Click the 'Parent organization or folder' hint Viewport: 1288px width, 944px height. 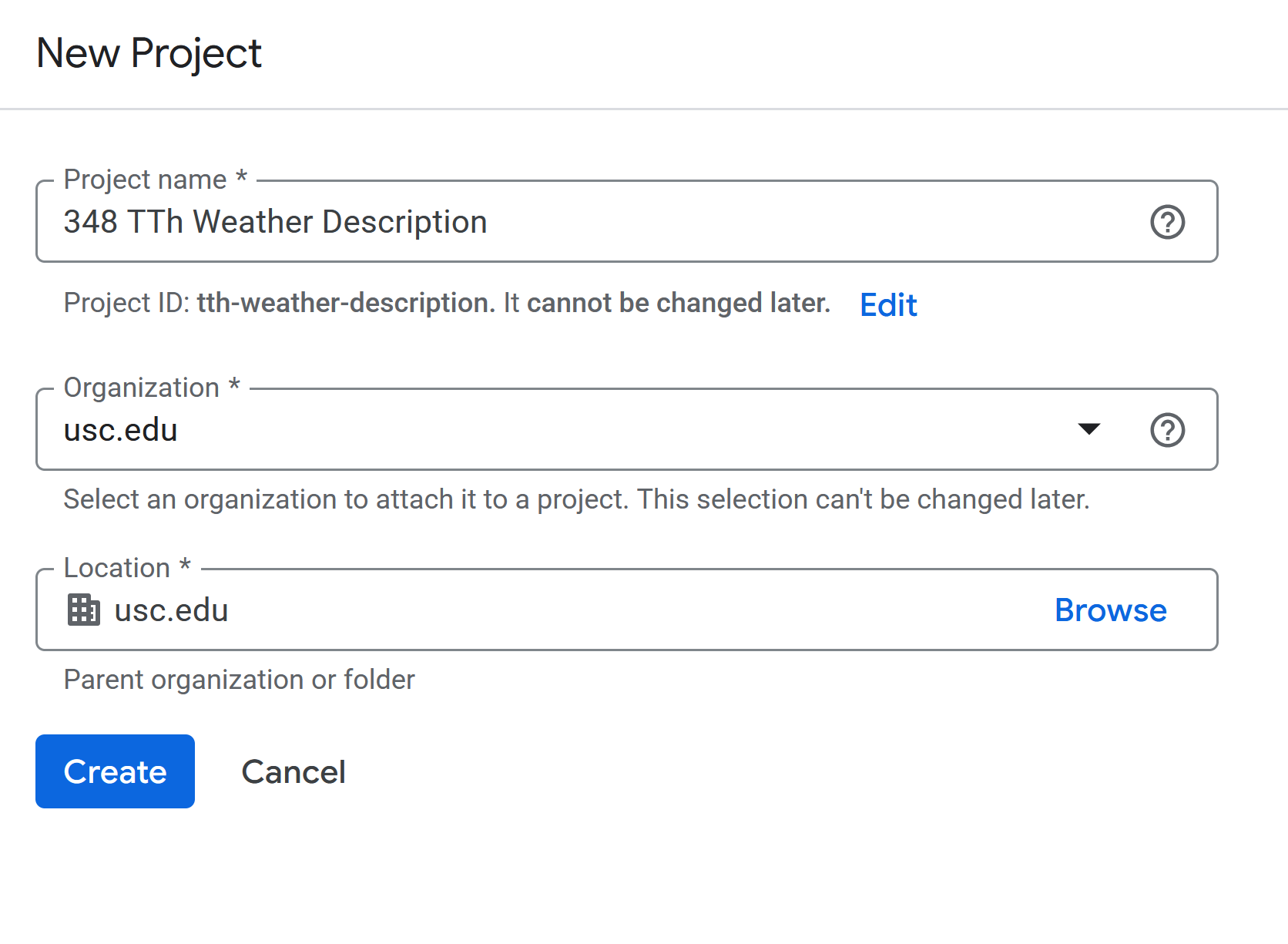click(x=239, y=680)
